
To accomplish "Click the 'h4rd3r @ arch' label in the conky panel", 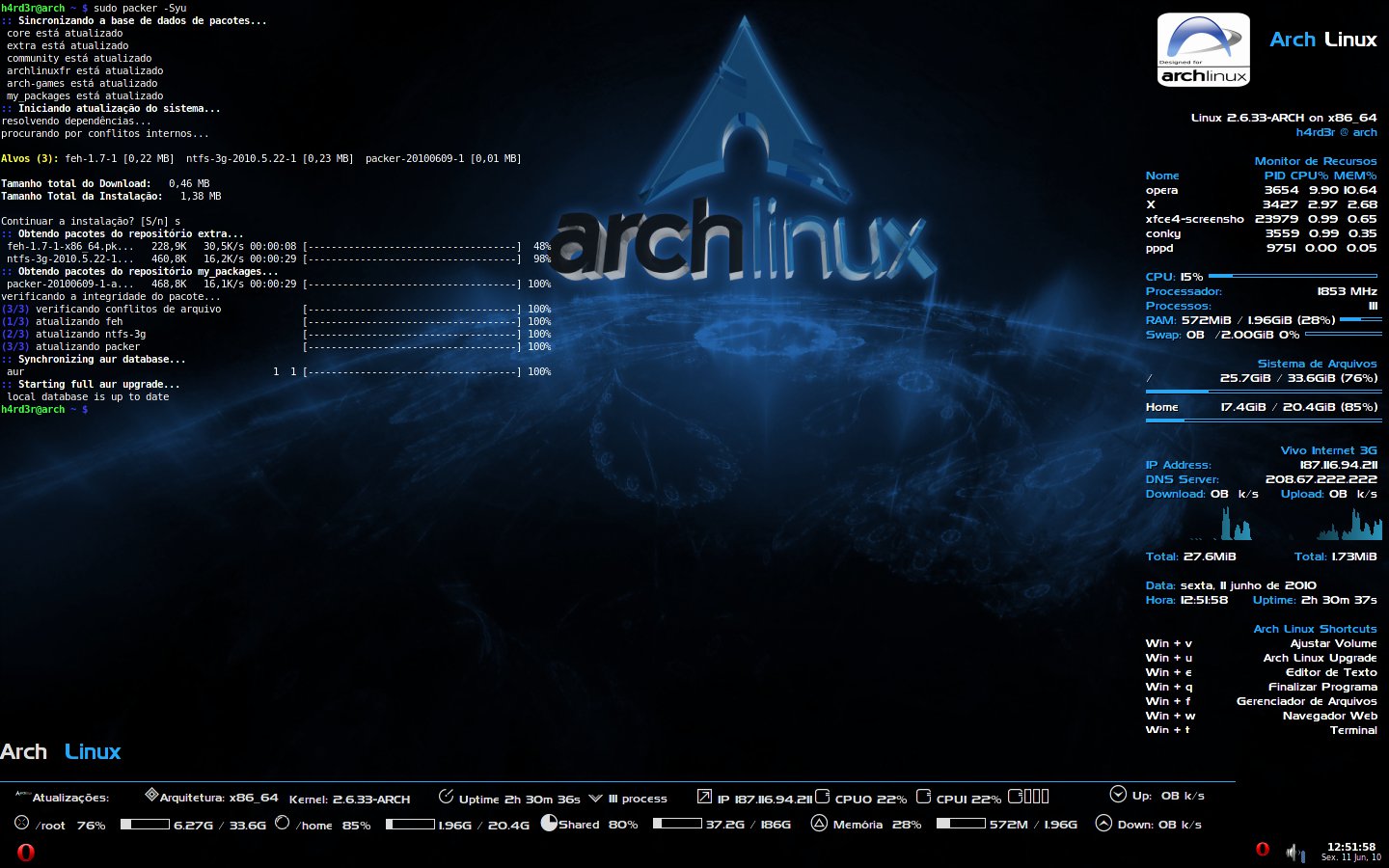I will pyautogui.click(x=1337, y=132).
